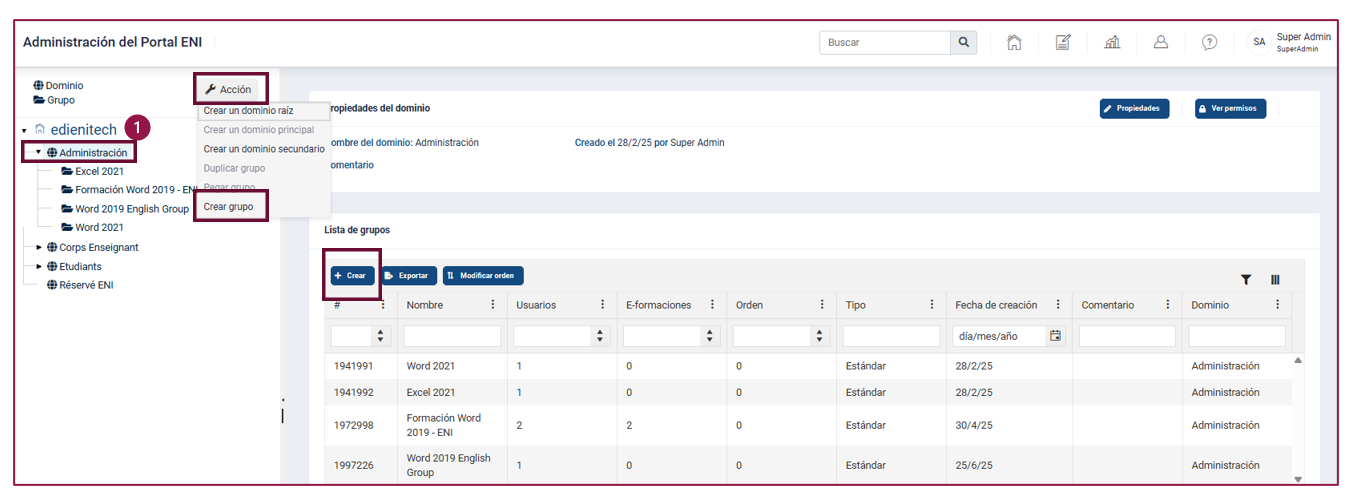
Task: Choose Duplicar grupo menu entry
Action: pyautogui.click(x=234, y=168)
